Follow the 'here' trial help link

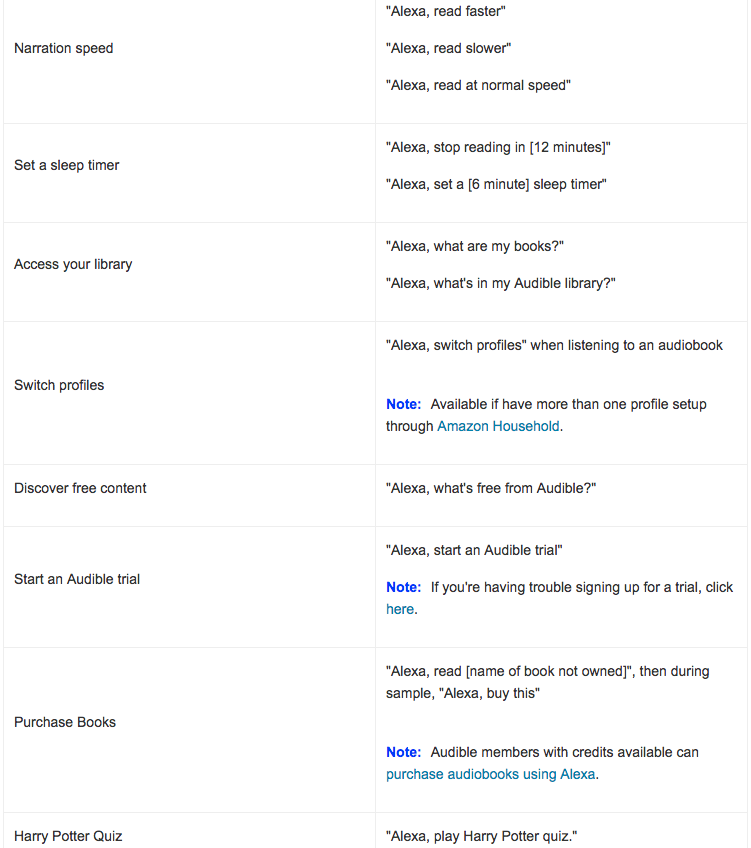click(400, 609)
